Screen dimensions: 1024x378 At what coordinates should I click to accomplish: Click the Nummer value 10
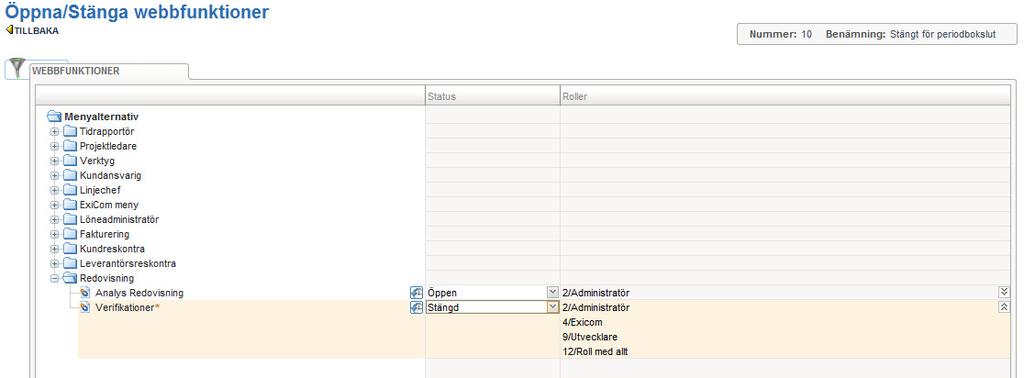(807, 34)
